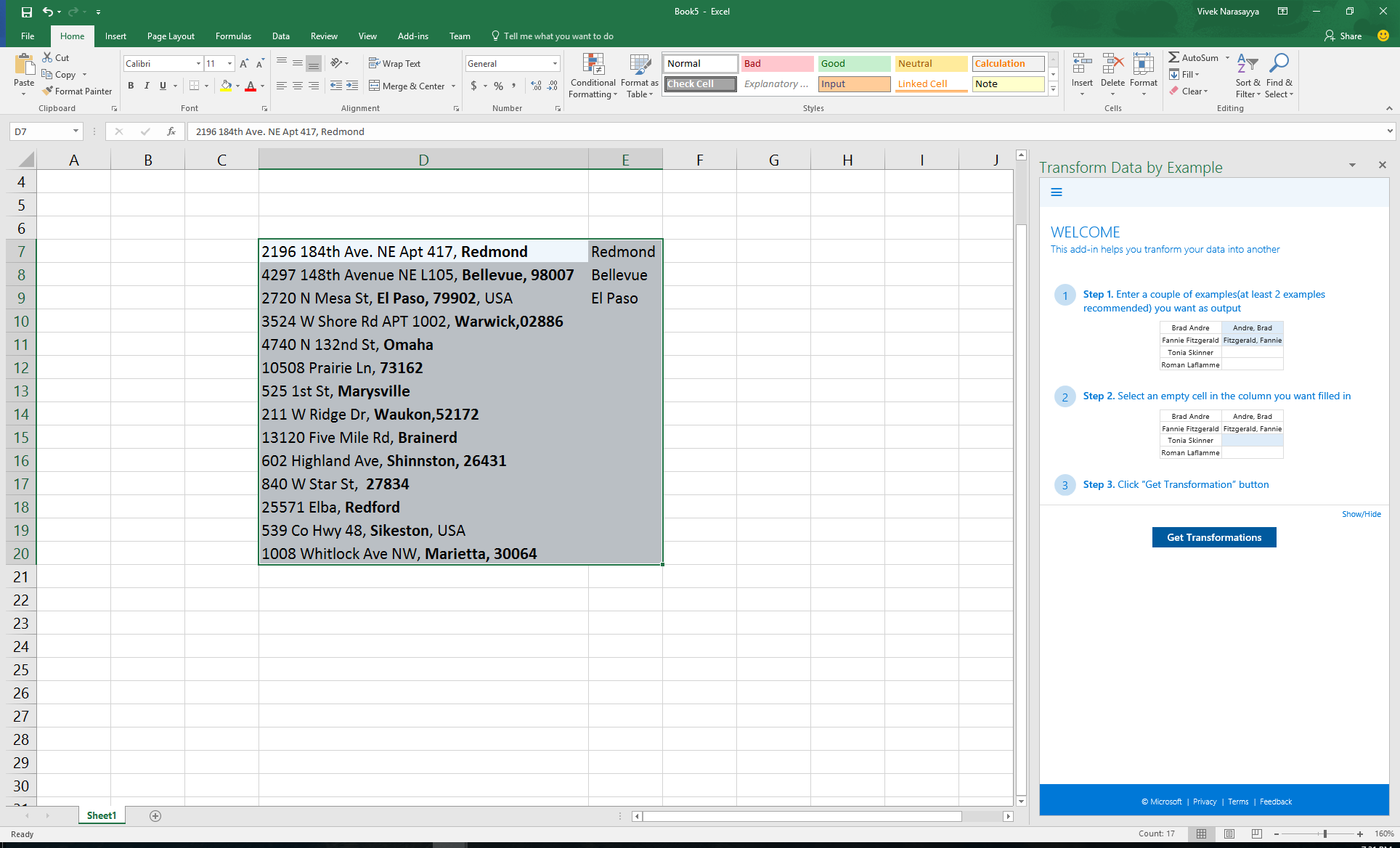Screen dimensions: 1400x848
Task: Click the Insert Function fx icon
Action: tap(171, 131)
